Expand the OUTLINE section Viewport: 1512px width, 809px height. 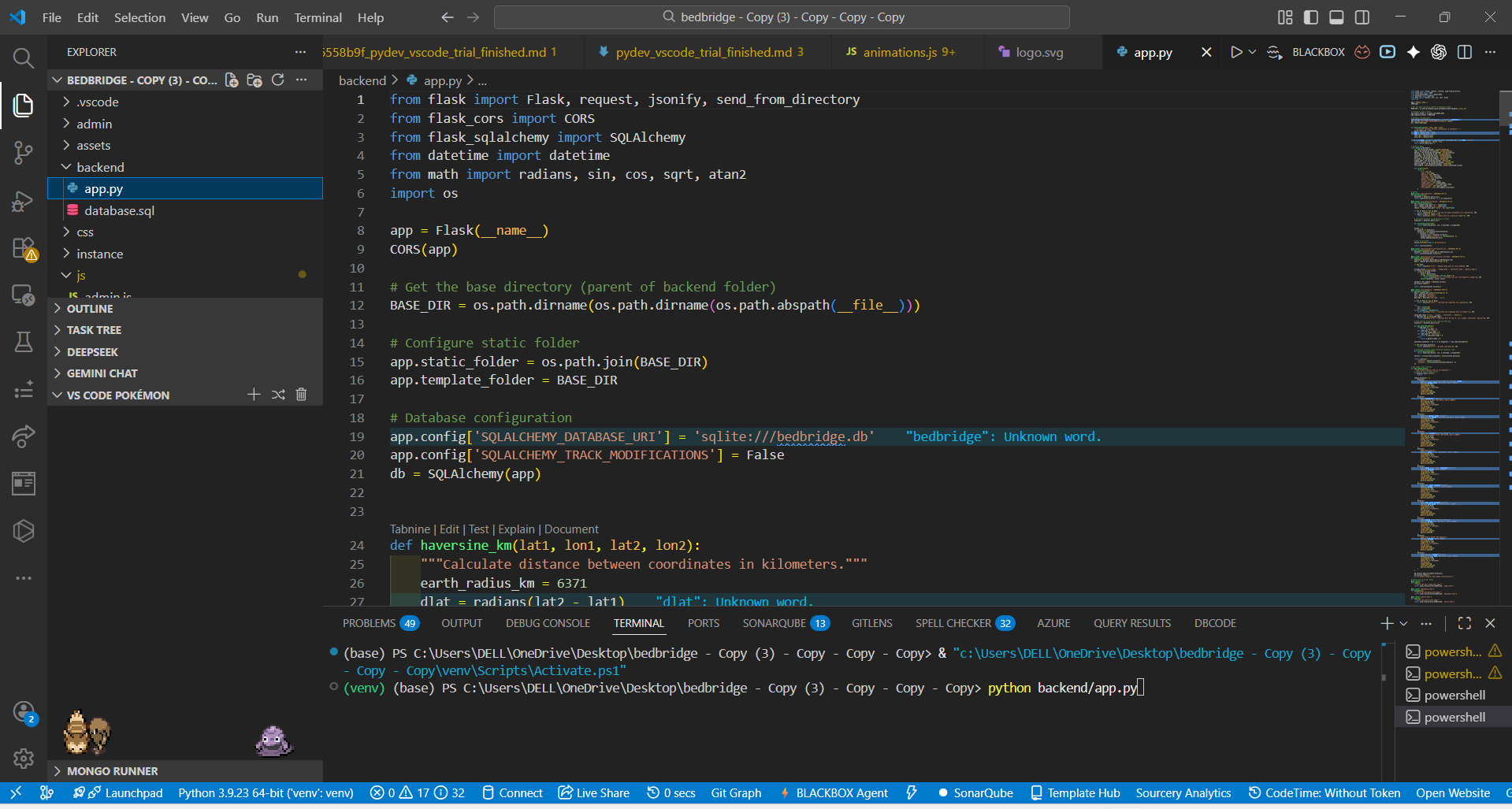coord(90,309)
